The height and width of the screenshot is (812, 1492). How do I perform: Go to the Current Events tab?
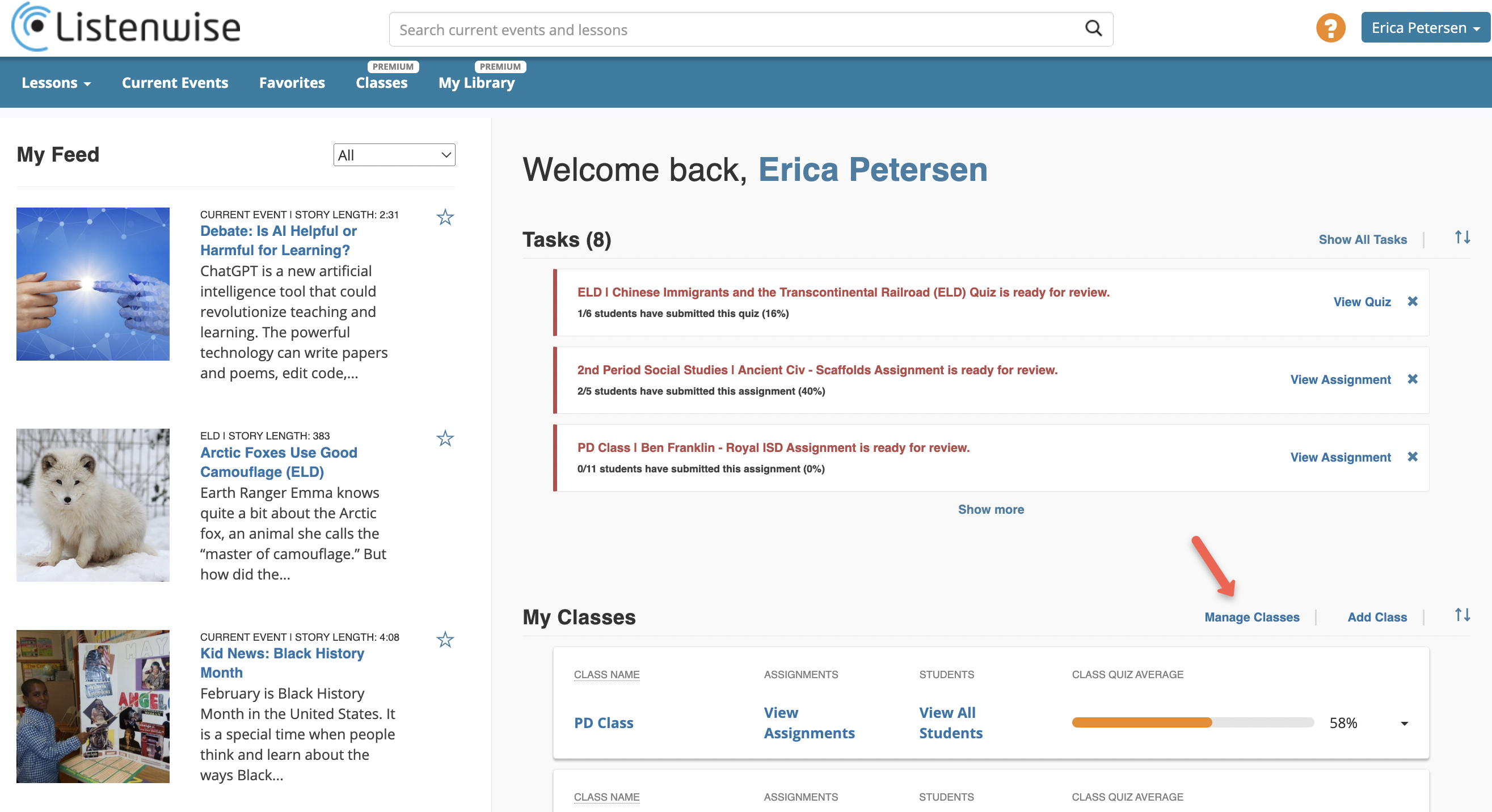tap(175, 83)
